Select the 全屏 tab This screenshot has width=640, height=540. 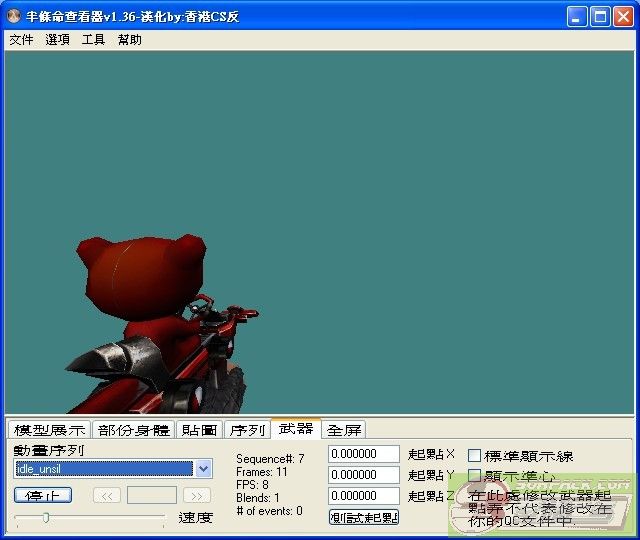344,430
